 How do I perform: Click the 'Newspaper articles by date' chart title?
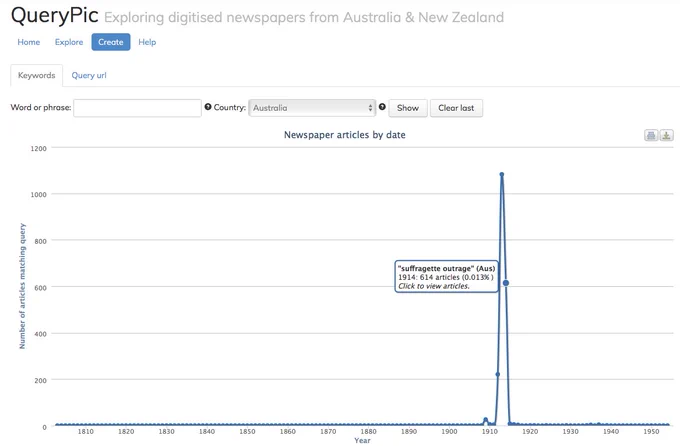(x=345, y=135)
